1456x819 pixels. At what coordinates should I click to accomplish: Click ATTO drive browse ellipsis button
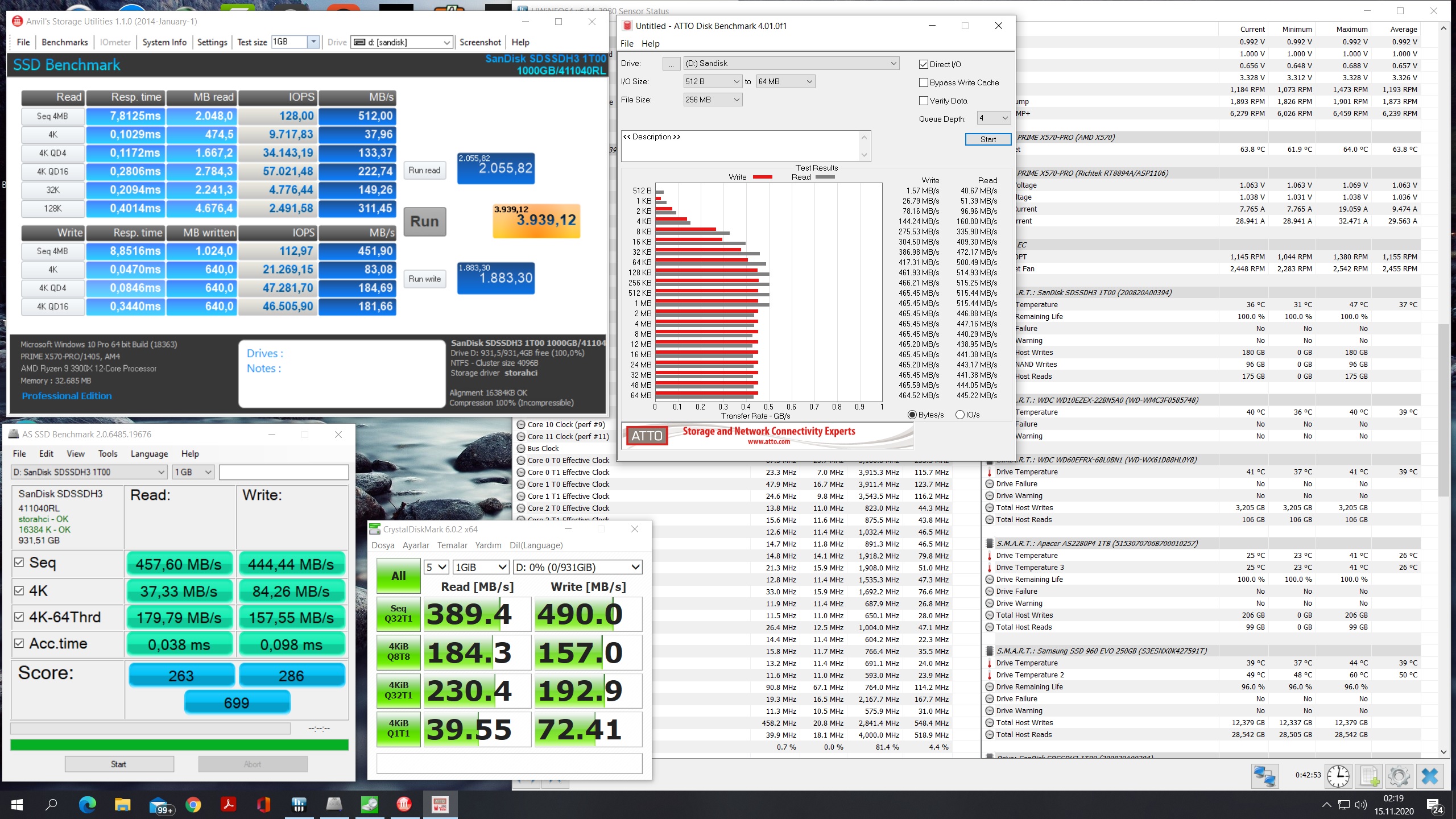coord(671,64)
